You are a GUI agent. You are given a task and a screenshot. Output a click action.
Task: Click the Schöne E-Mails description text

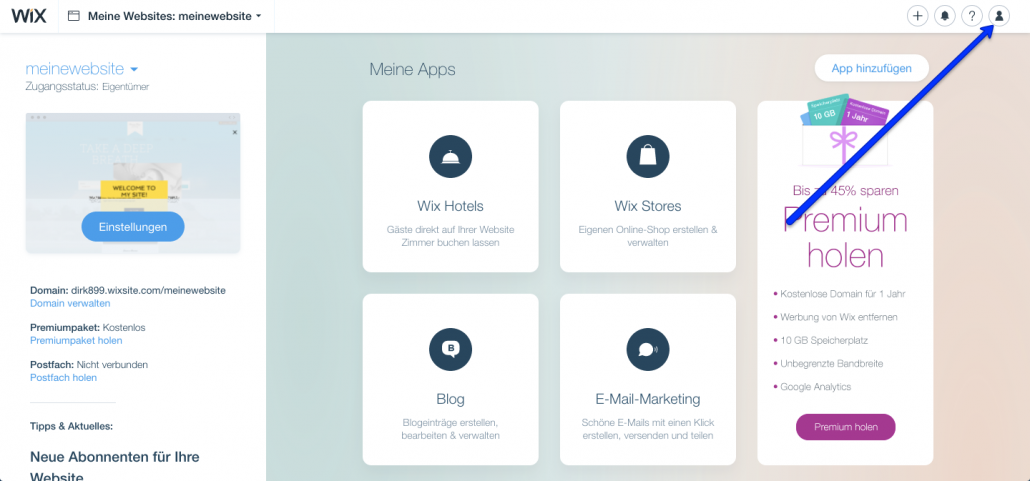pyautogui.click(x=648, y=429)
